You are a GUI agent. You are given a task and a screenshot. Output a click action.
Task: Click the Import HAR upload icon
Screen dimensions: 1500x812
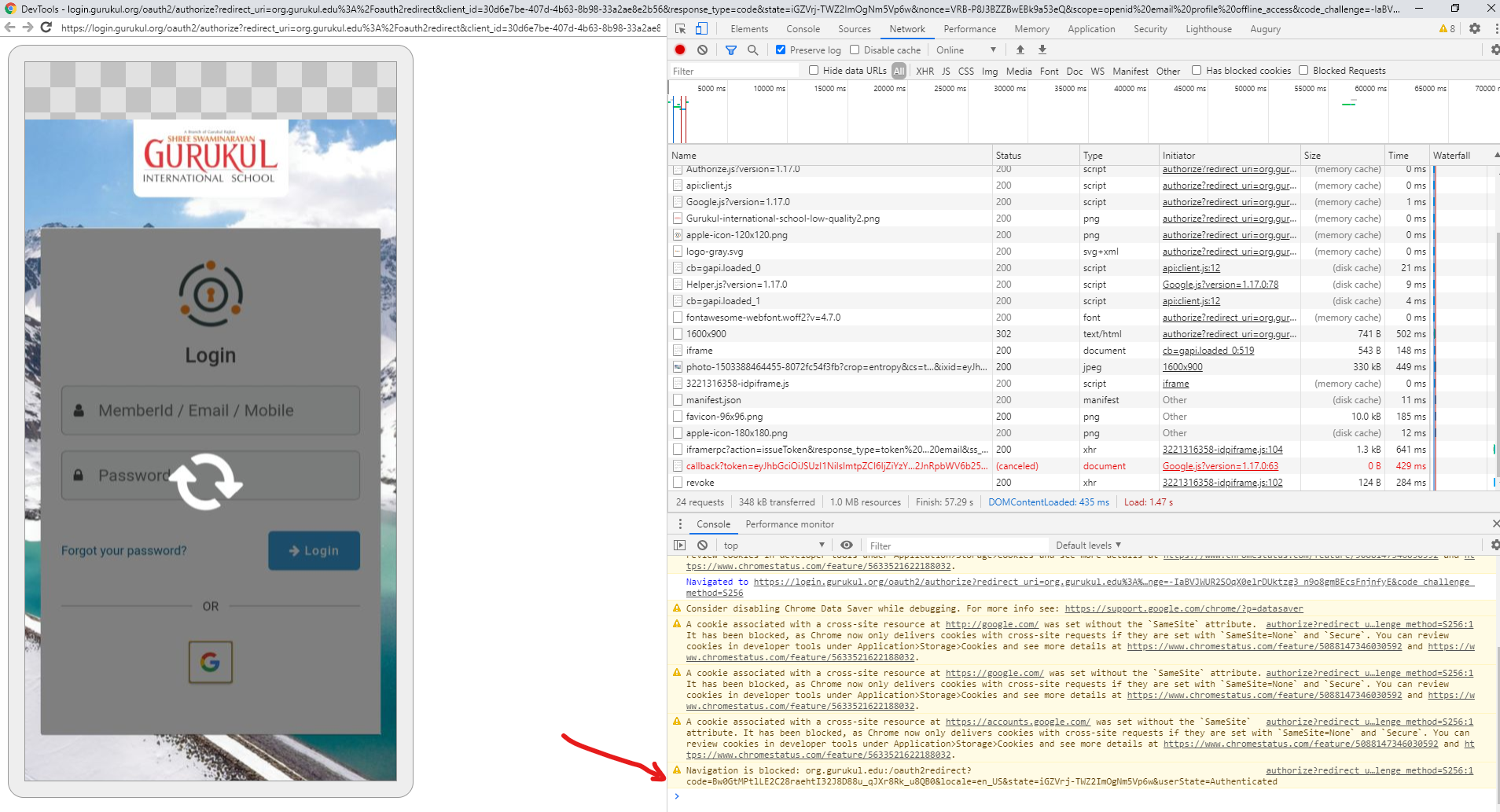click(1020, 50)
